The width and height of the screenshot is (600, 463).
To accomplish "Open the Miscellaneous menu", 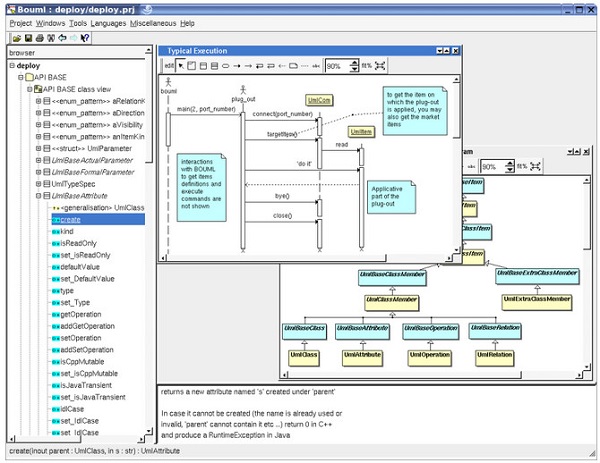I will [152, 22].
